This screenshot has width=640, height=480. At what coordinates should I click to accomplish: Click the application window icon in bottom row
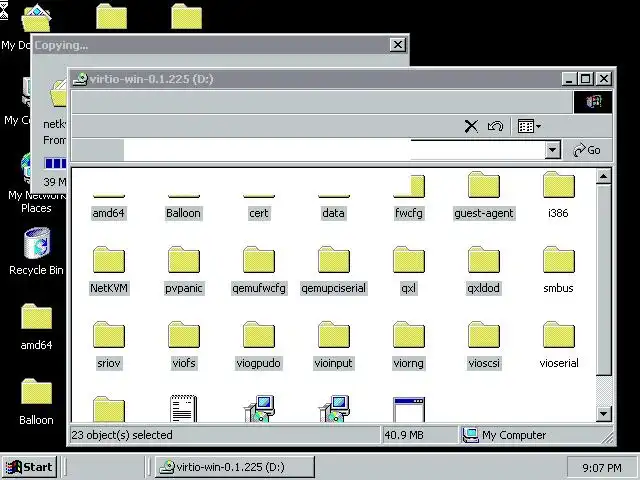point(409,410)
